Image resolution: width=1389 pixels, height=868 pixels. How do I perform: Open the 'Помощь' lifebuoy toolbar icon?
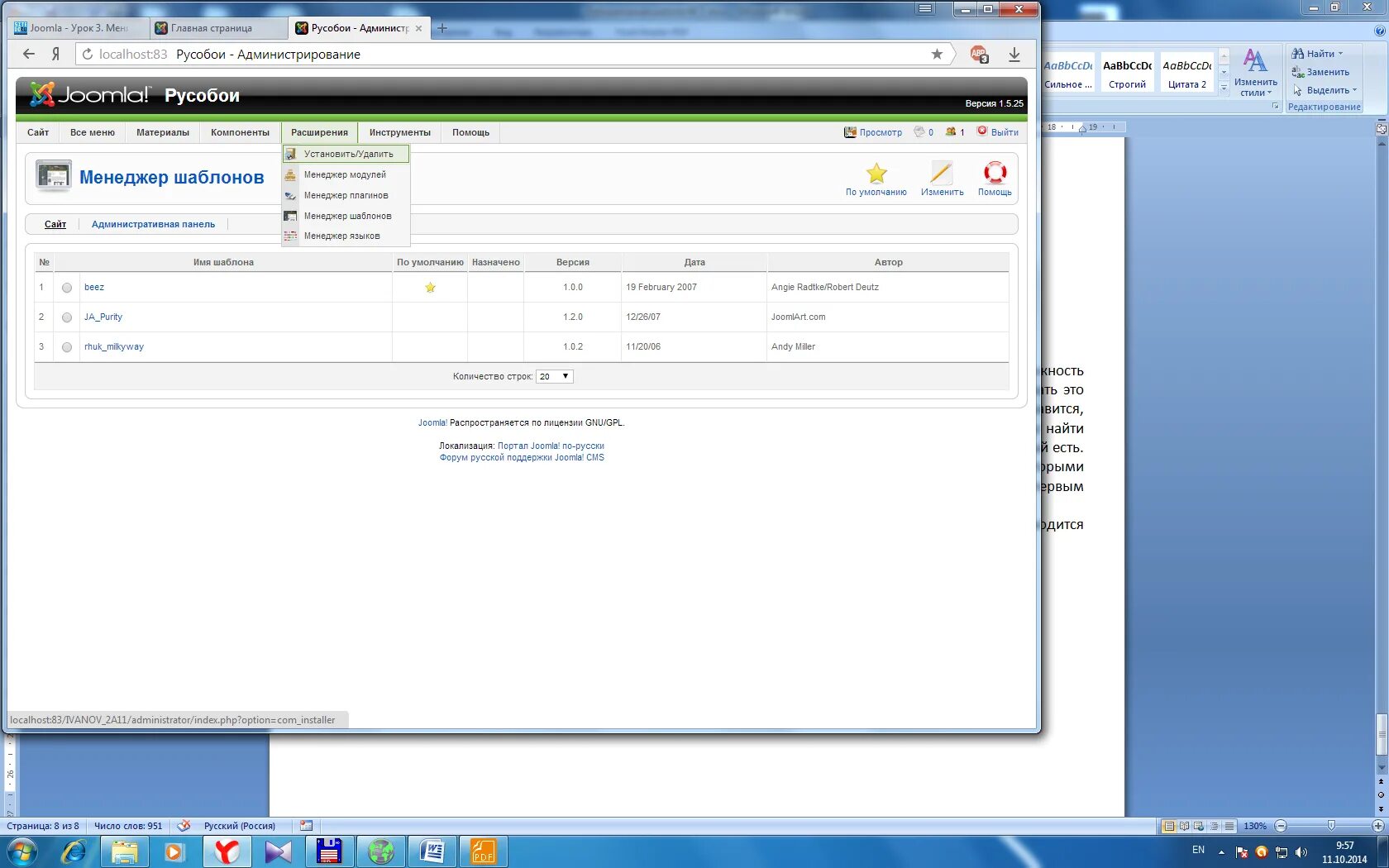pyautogui.click(x=995, y=173)
